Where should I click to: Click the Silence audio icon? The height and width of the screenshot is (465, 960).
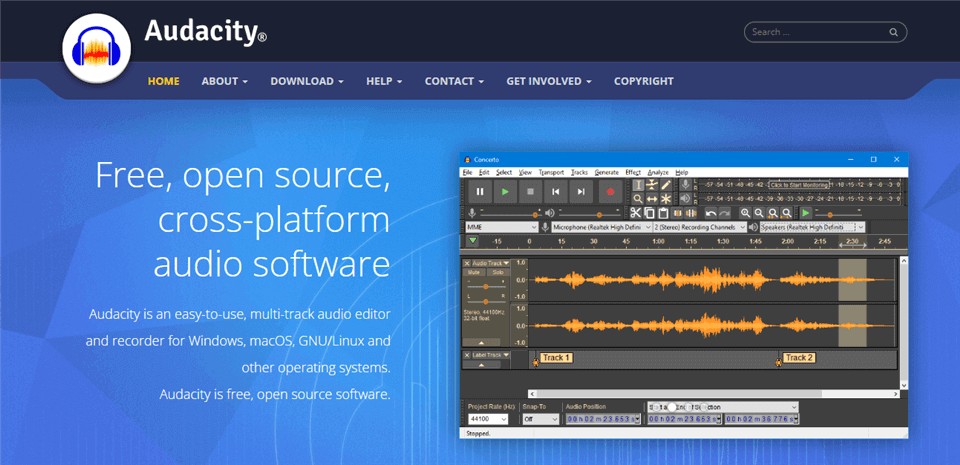[x=691, y=213]
